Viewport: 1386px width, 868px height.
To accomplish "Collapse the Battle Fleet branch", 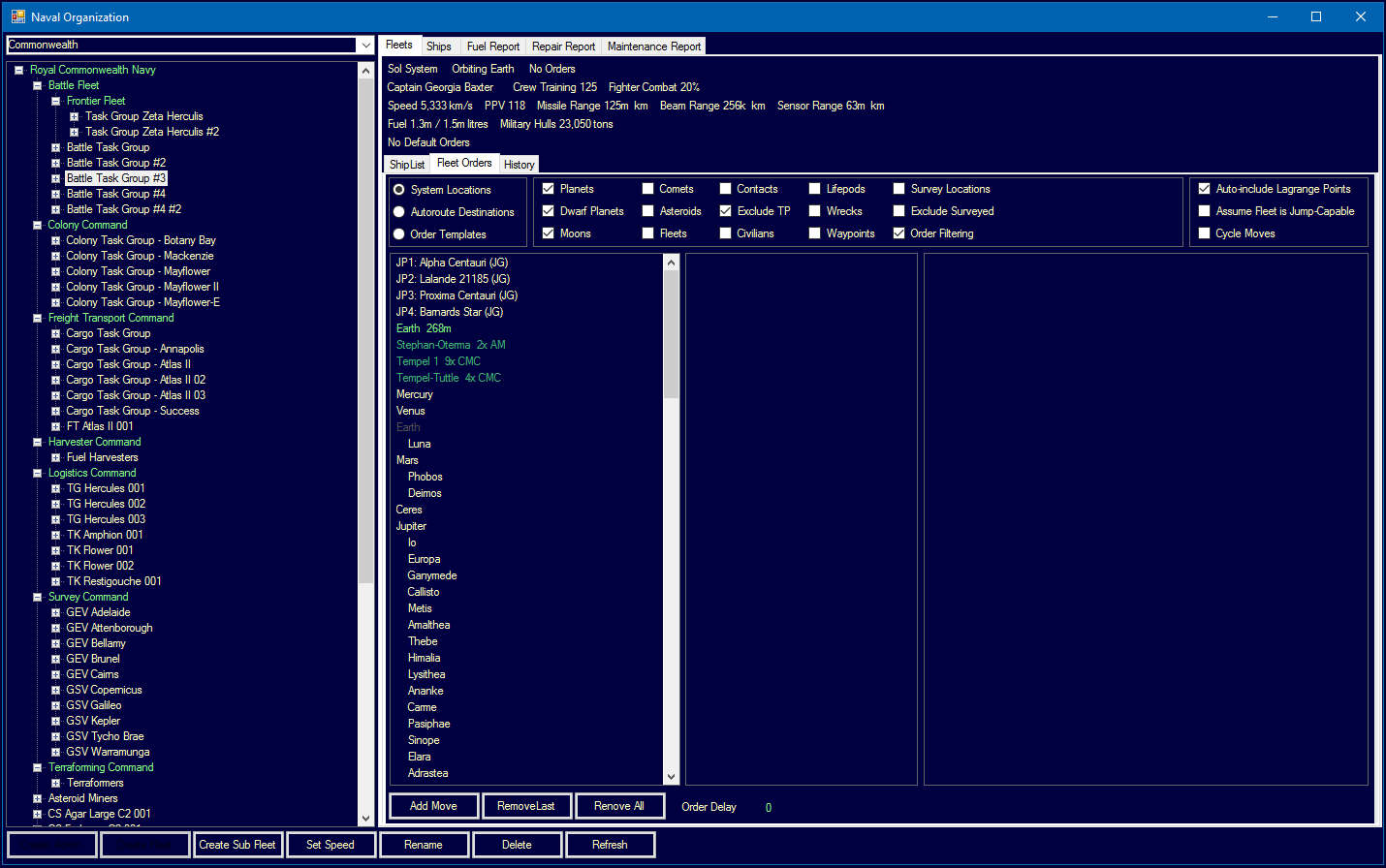I will [x=37, y=85].
